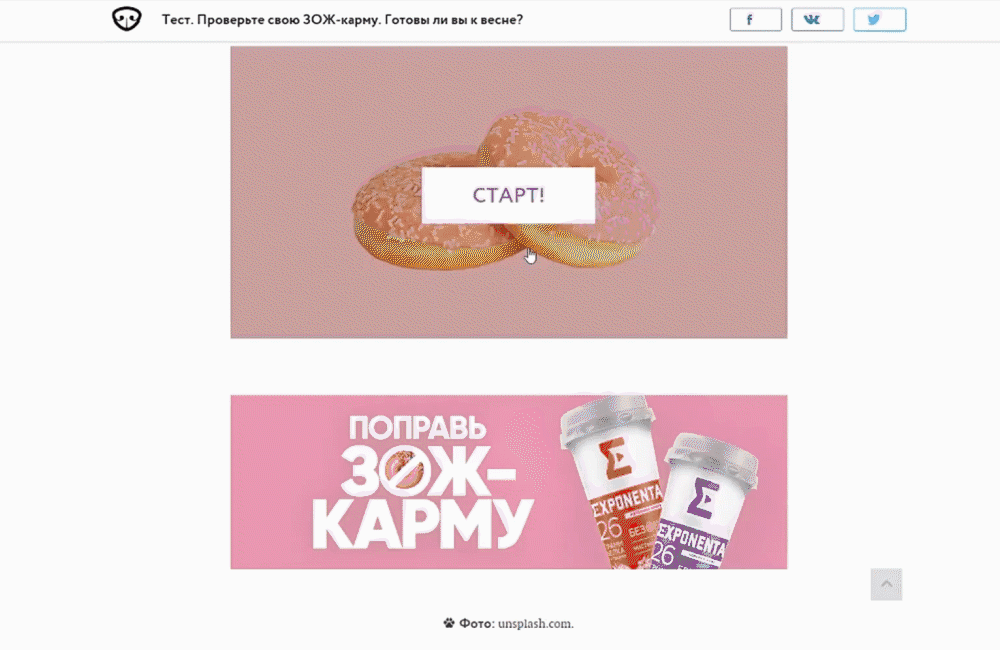Click the sigma logo on the red cup
1000x650 pixels.
[x=615, y=459]
